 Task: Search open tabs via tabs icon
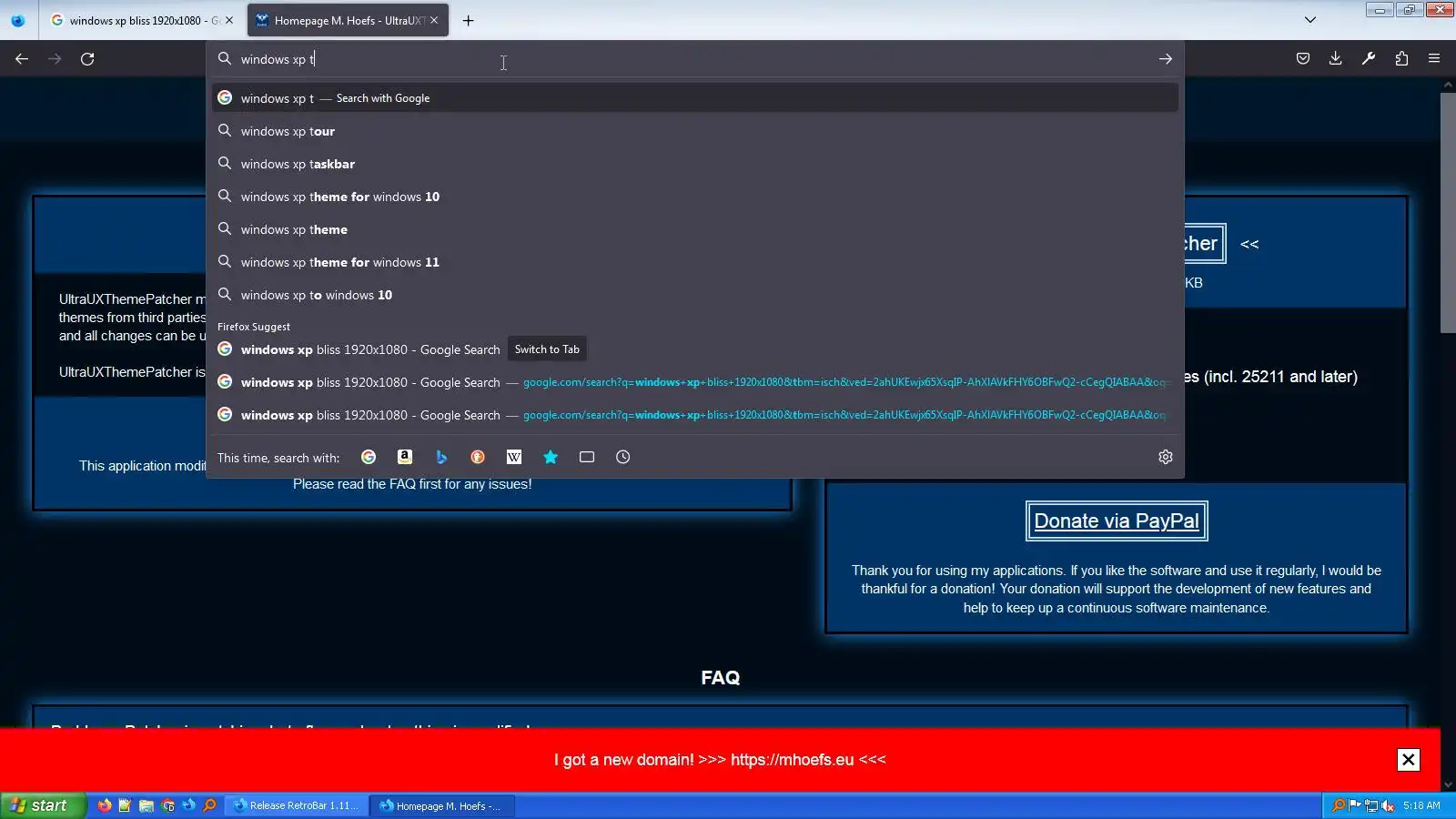[x=587, y=457]
